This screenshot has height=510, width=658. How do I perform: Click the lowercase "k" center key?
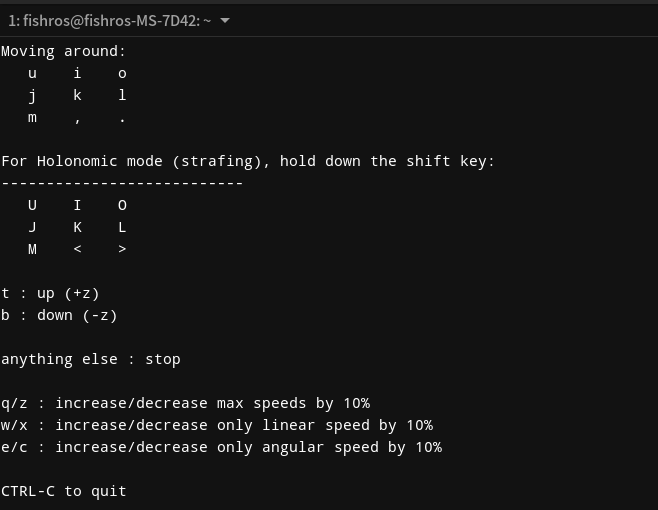tap(77, 95)
